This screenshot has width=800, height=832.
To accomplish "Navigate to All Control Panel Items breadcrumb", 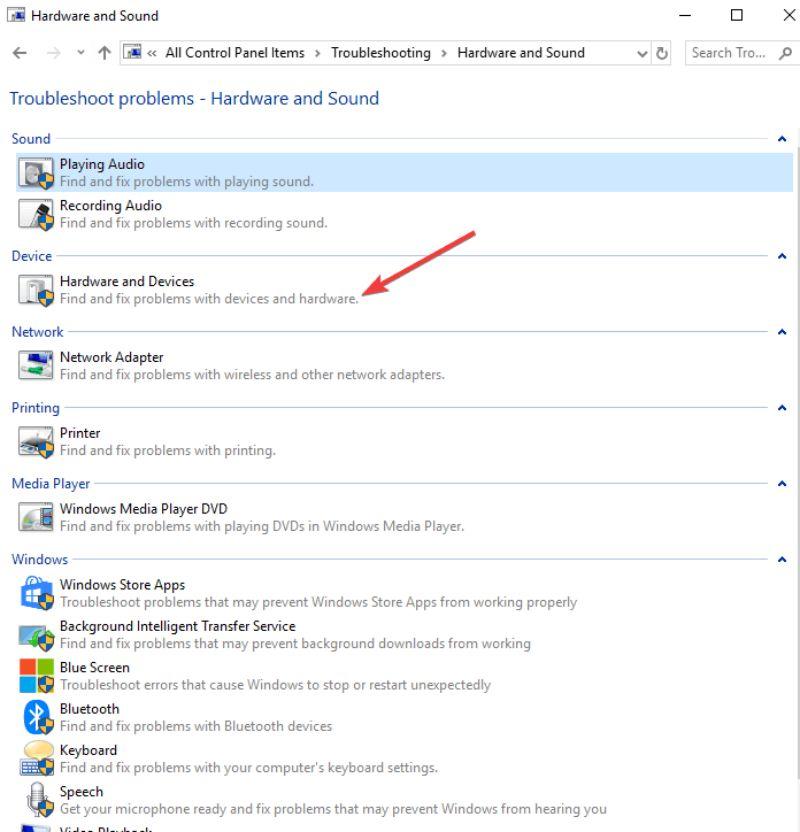I will coord(235,53).
